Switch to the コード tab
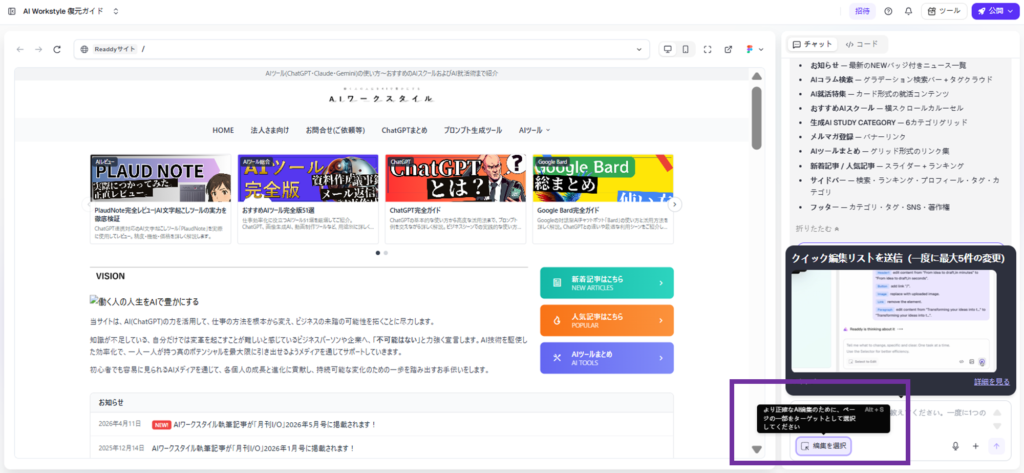Viewport: 1024px width, 473px height. (x=861, y=44)
